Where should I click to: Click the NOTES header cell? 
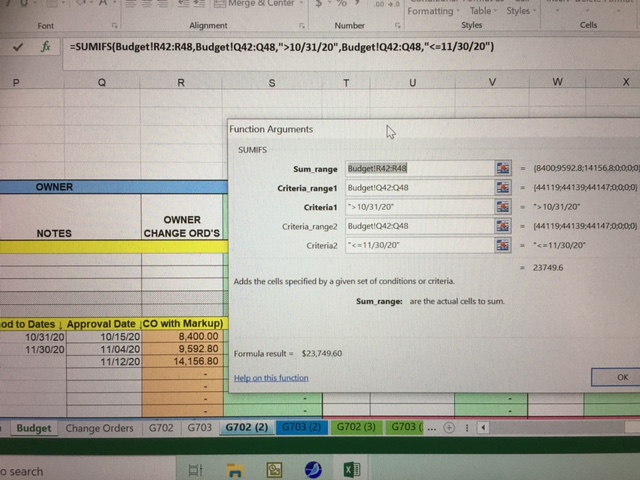70,217
